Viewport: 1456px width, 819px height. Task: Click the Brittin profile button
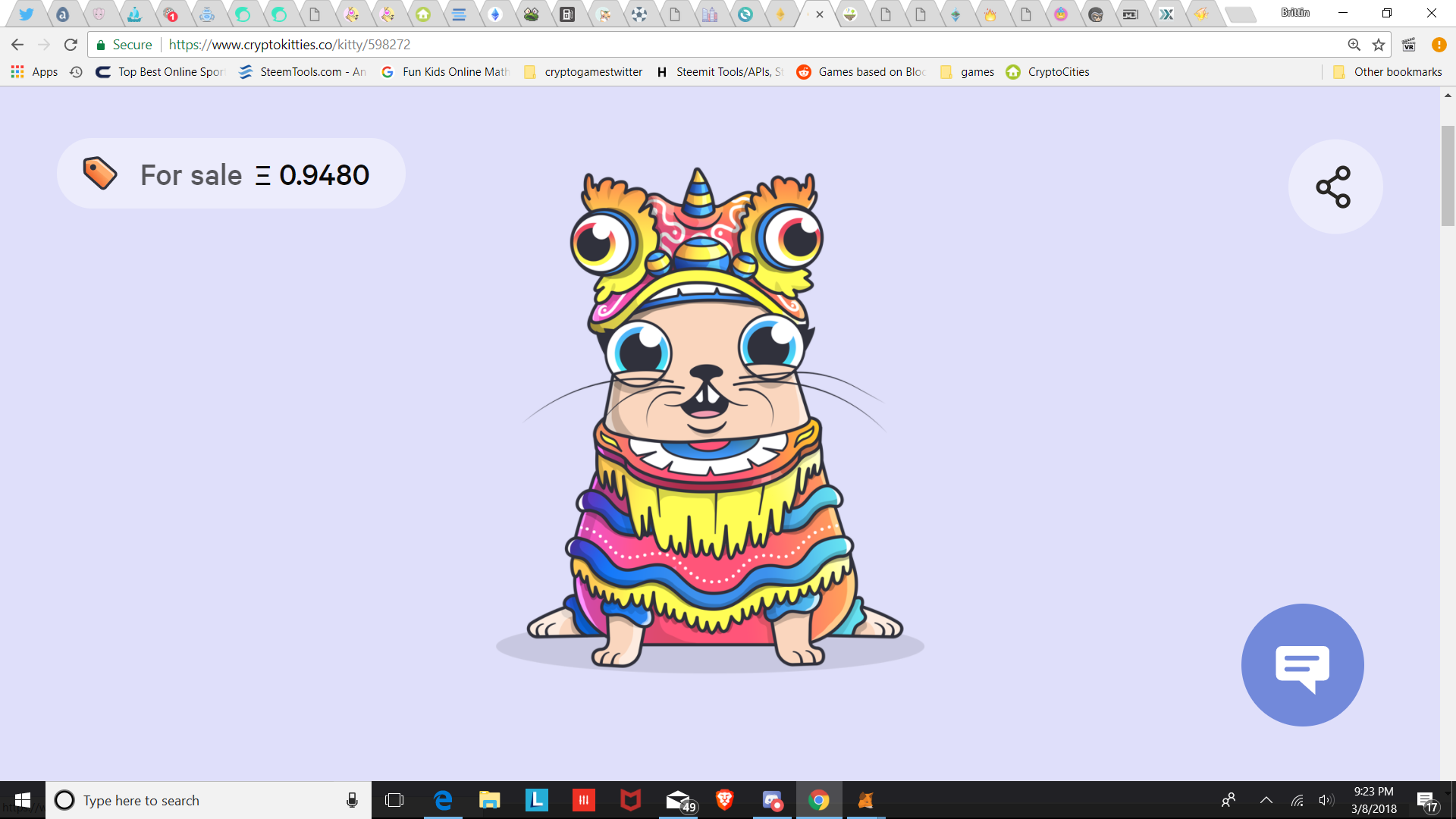1294,13
